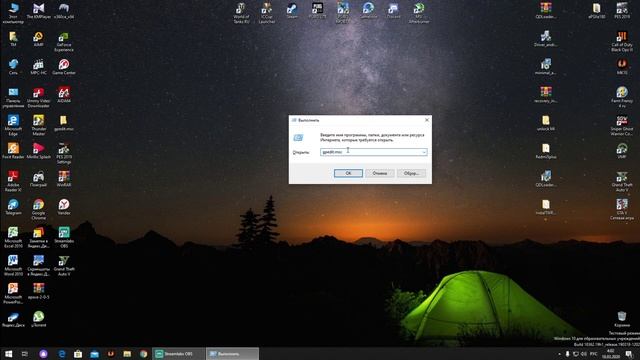This screenshot has width=640, height=360.
Task: Select the PES 2019 Settings icon
Action: tap(64, 153)
